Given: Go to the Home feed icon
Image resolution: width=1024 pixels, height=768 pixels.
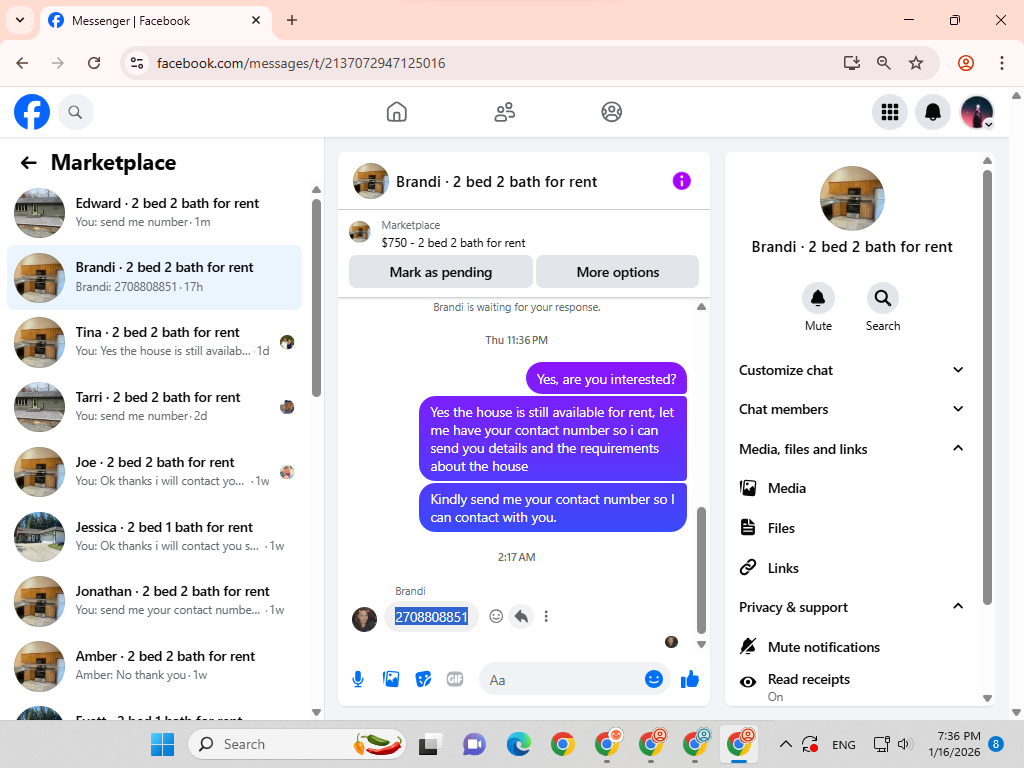Looking at the screenshot, I should coord(396,112).
